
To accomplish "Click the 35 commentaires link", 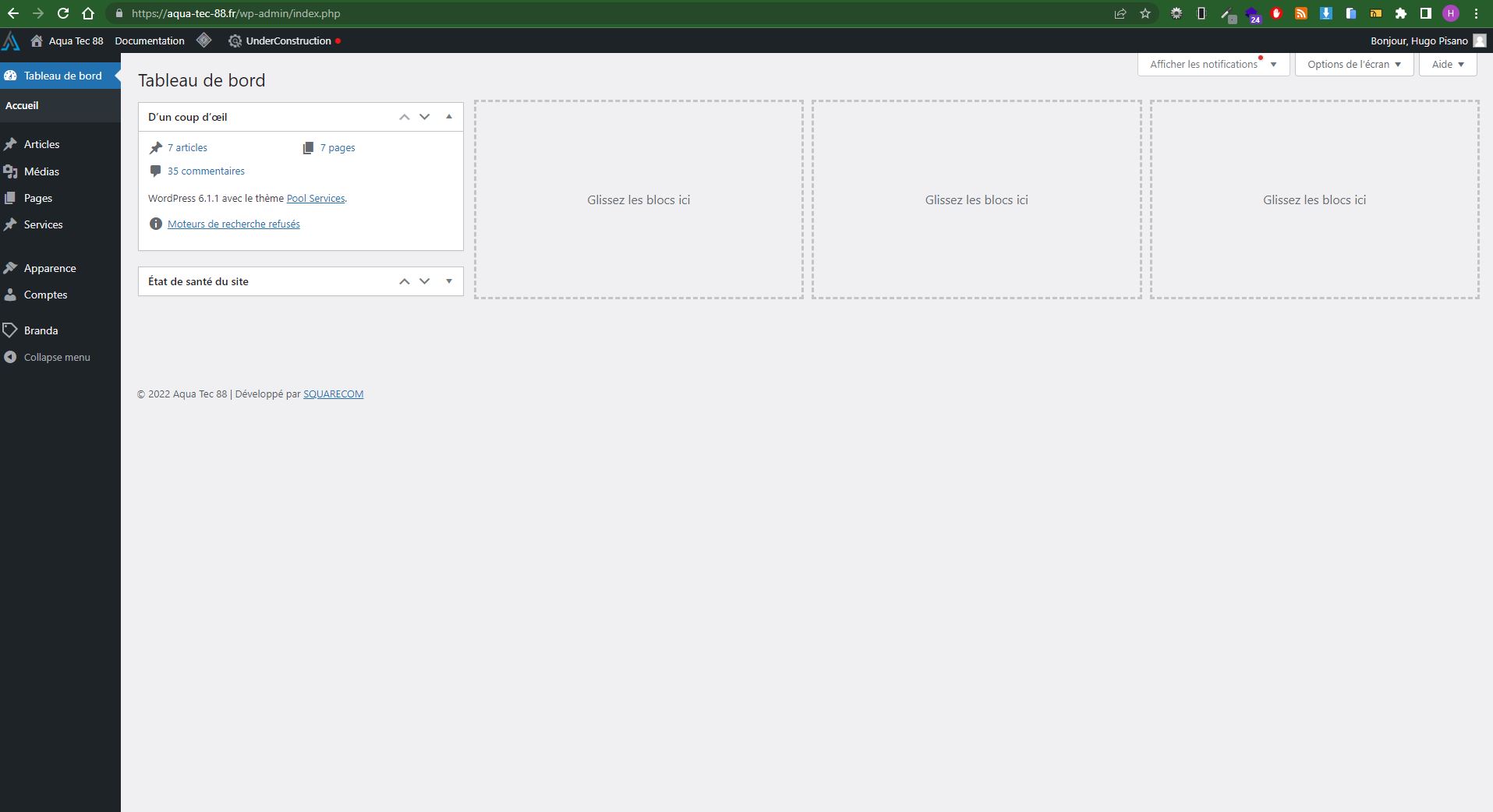I will pos(206,171).
